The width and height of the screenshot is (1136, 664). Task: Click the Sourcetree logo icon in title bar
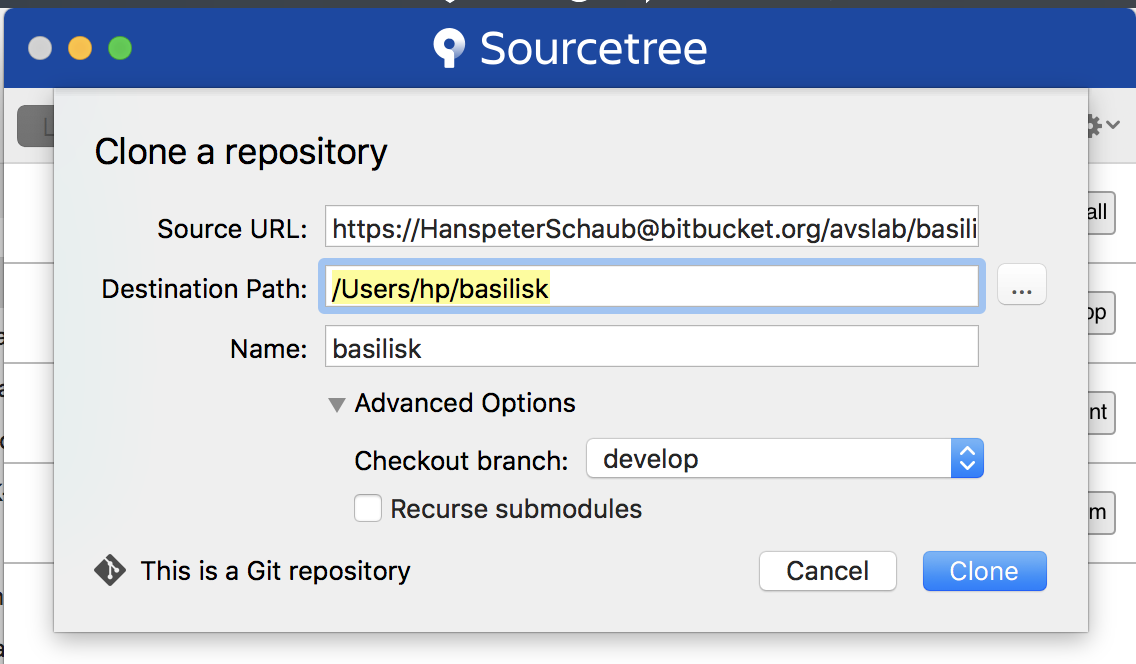[449, 48]
